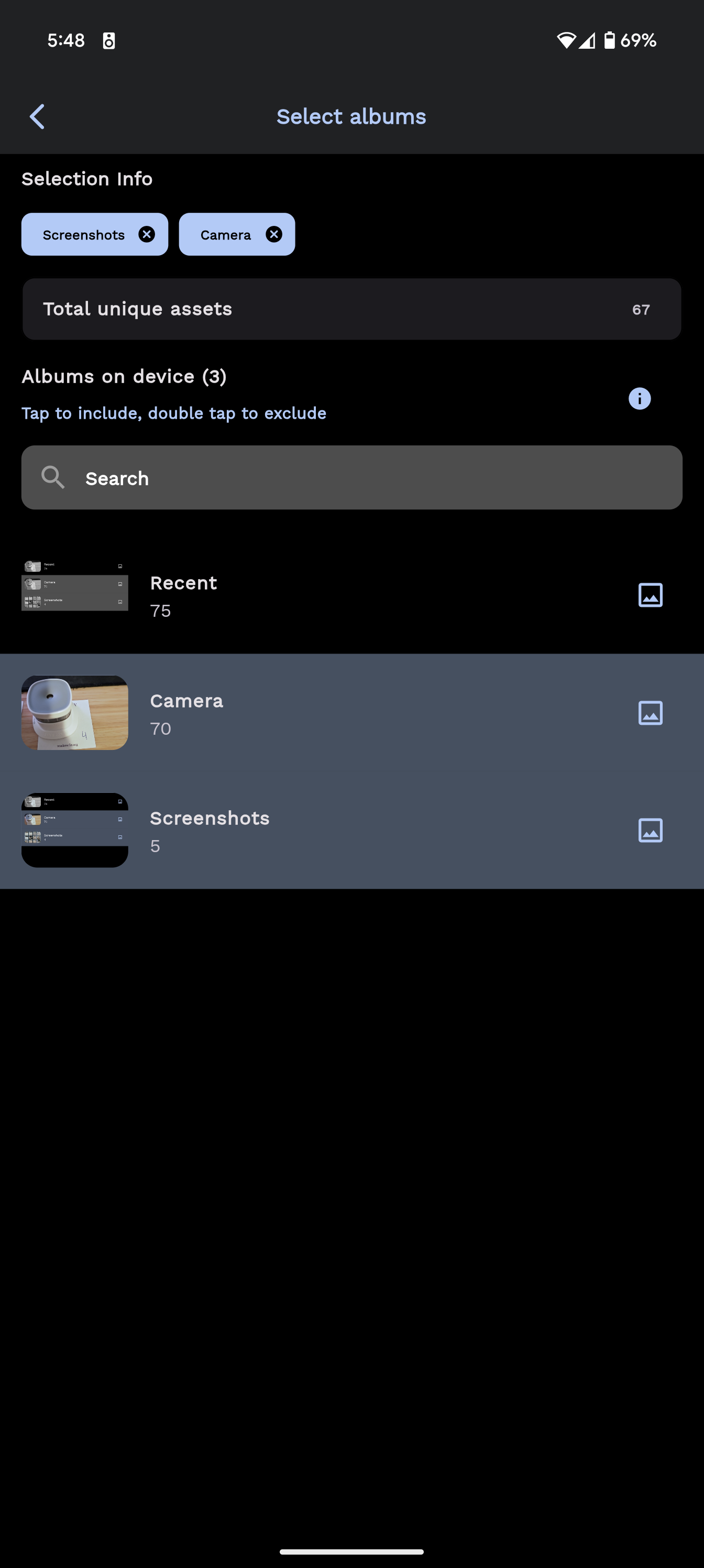Tap the Wi-Fi status icon
704x1568 pixels.
[566, 40]
